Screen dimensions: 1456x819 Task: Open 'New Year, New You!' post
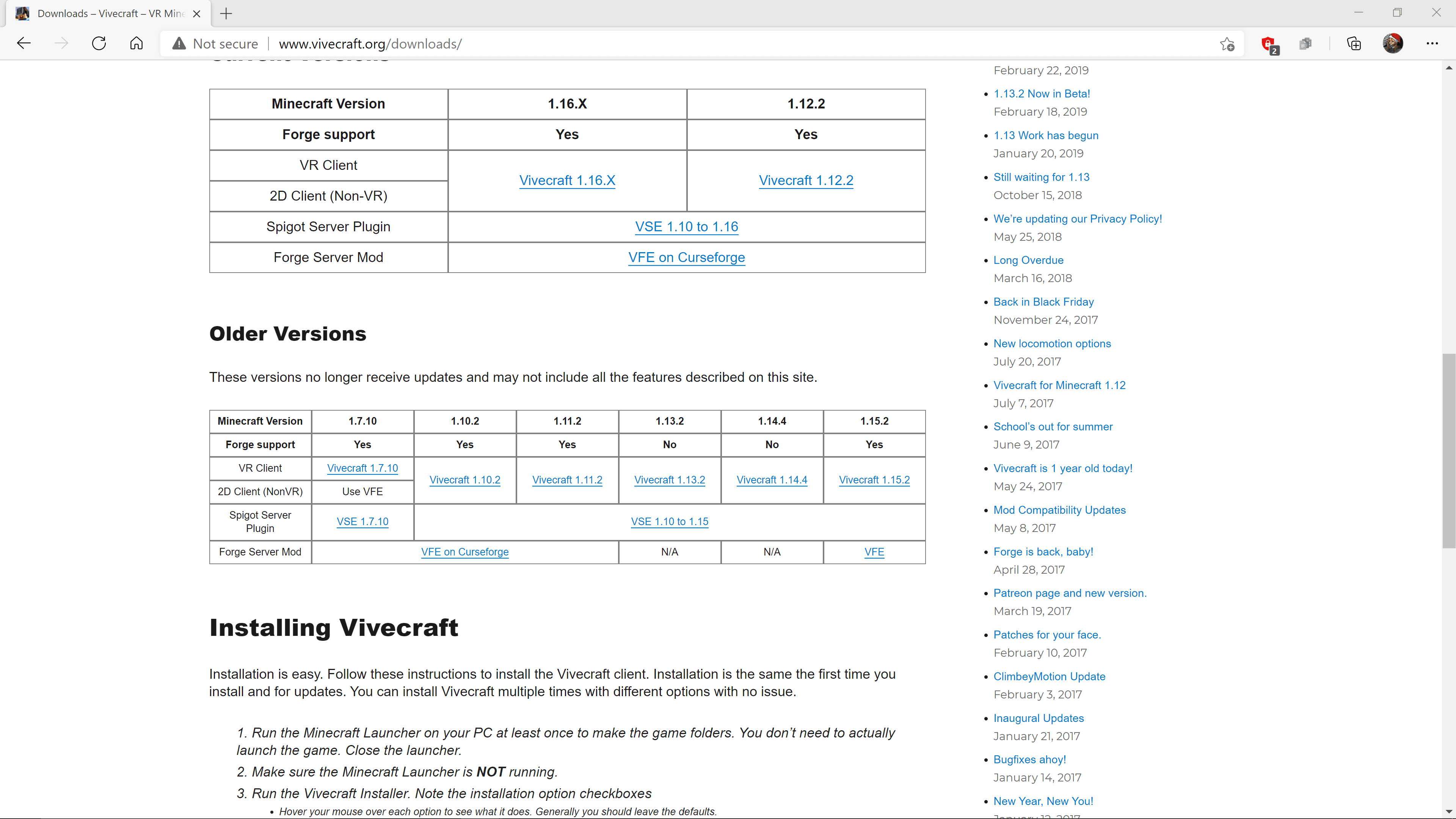point(1043,802)
